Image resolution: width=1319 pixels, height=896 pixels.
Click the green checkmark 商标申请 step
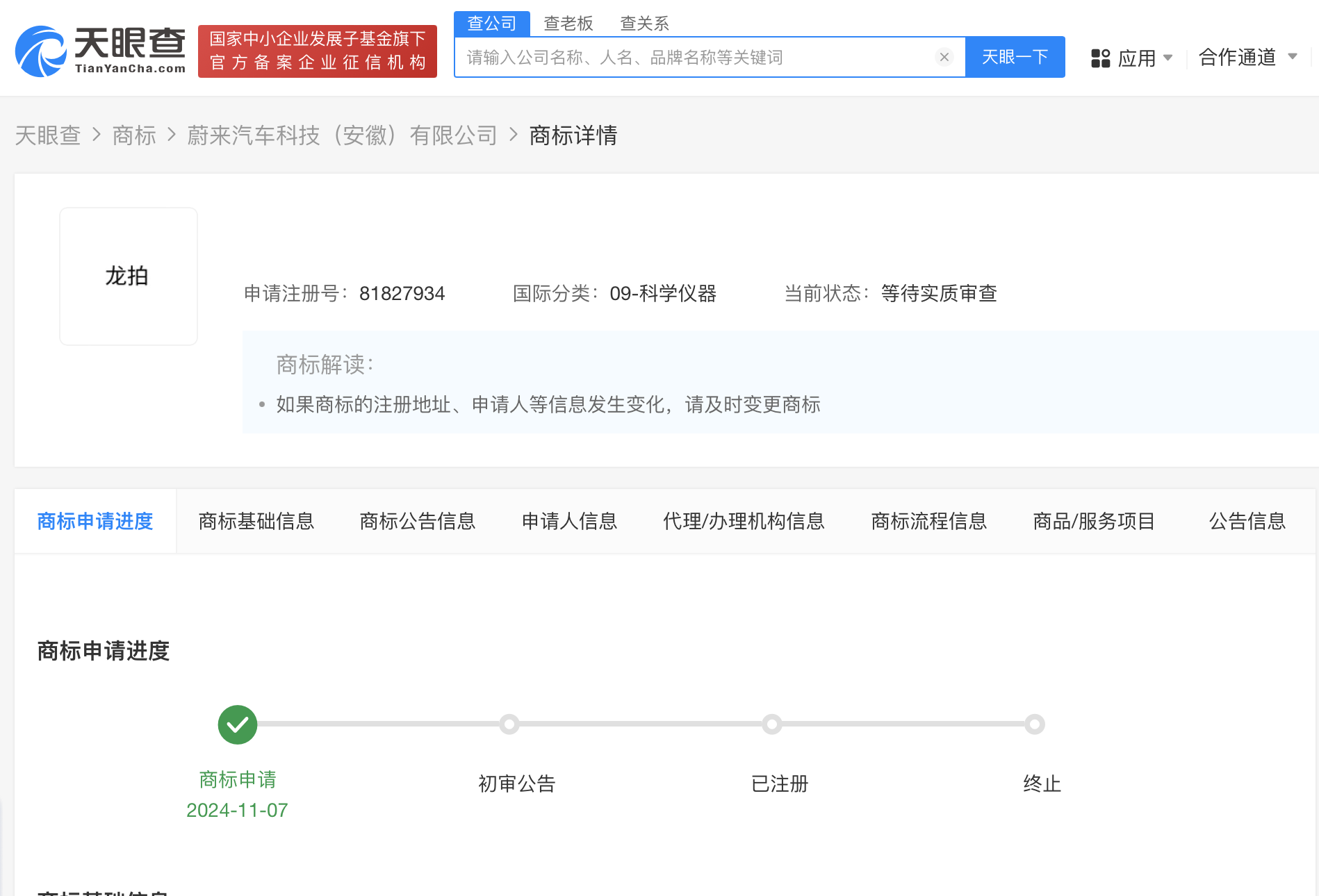click(238, 724)
